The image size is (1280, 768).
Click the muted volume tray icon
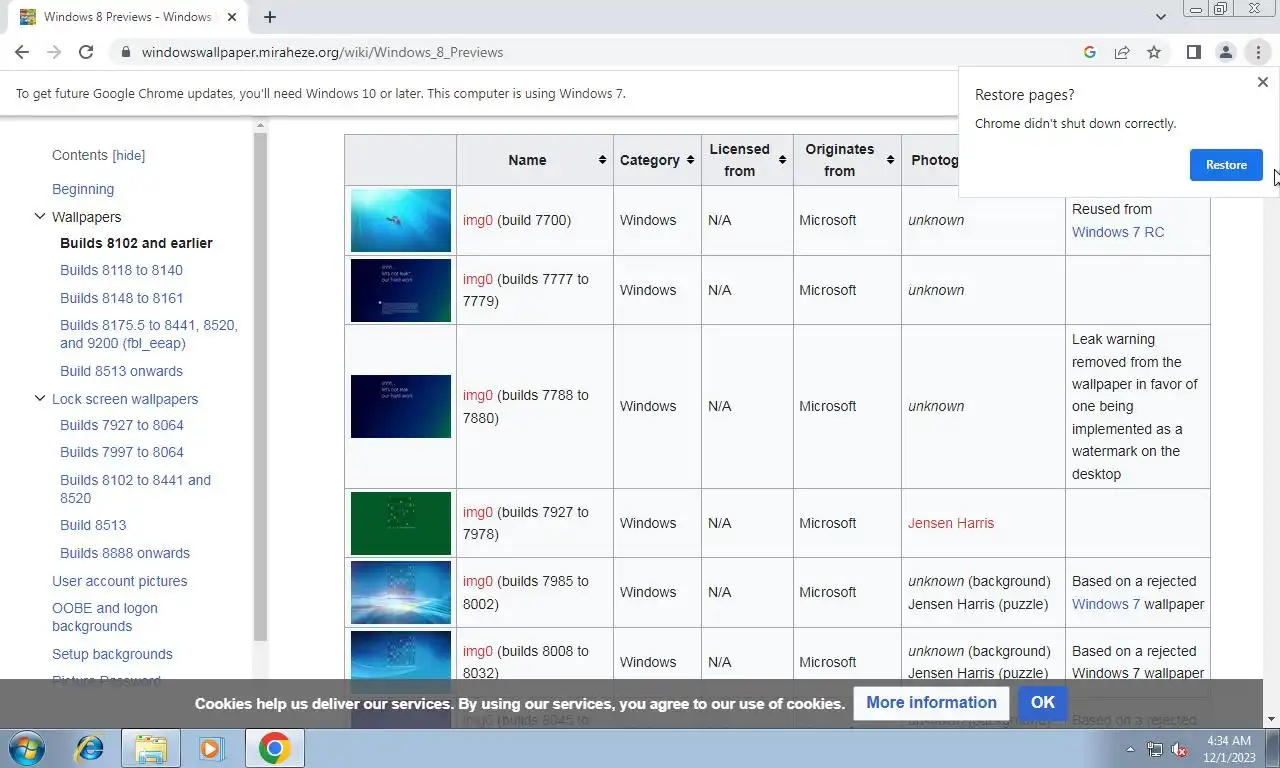click(1179, 749)
